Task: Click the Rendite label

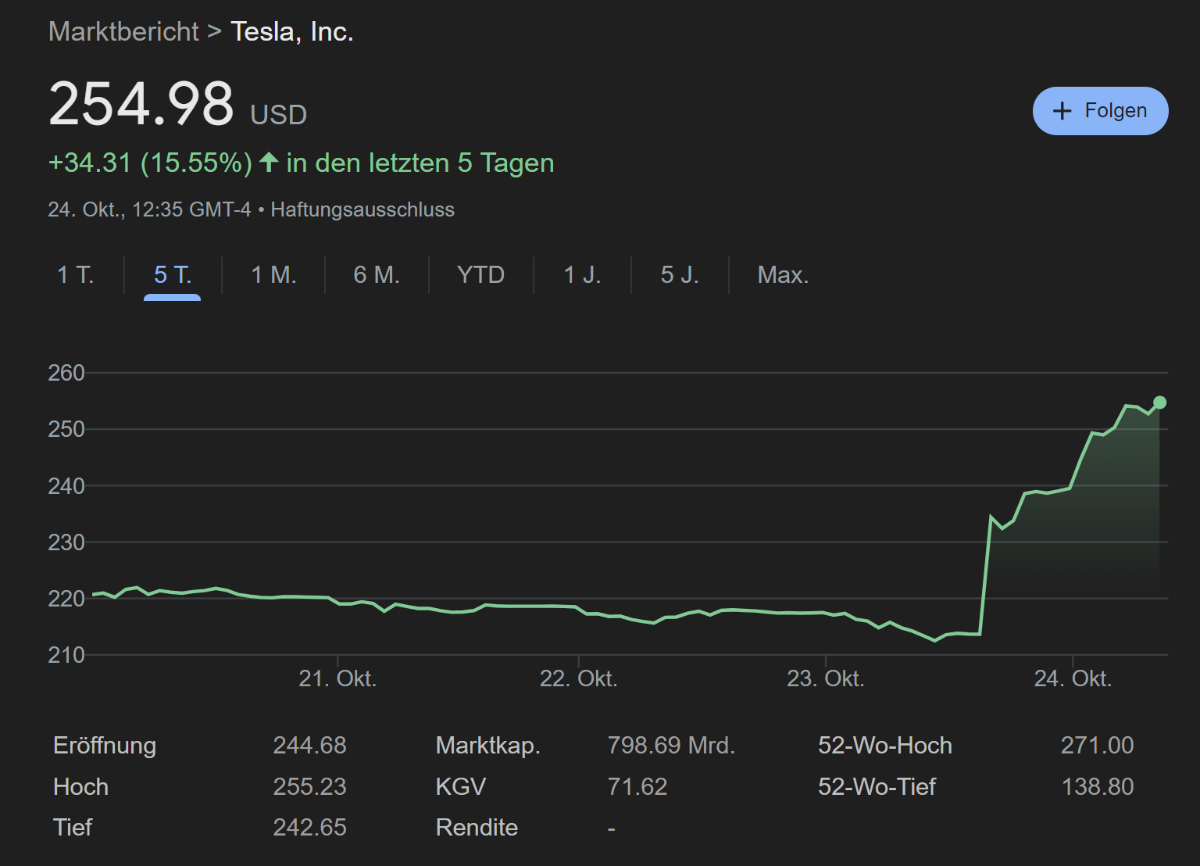Action: click(477, 828)
